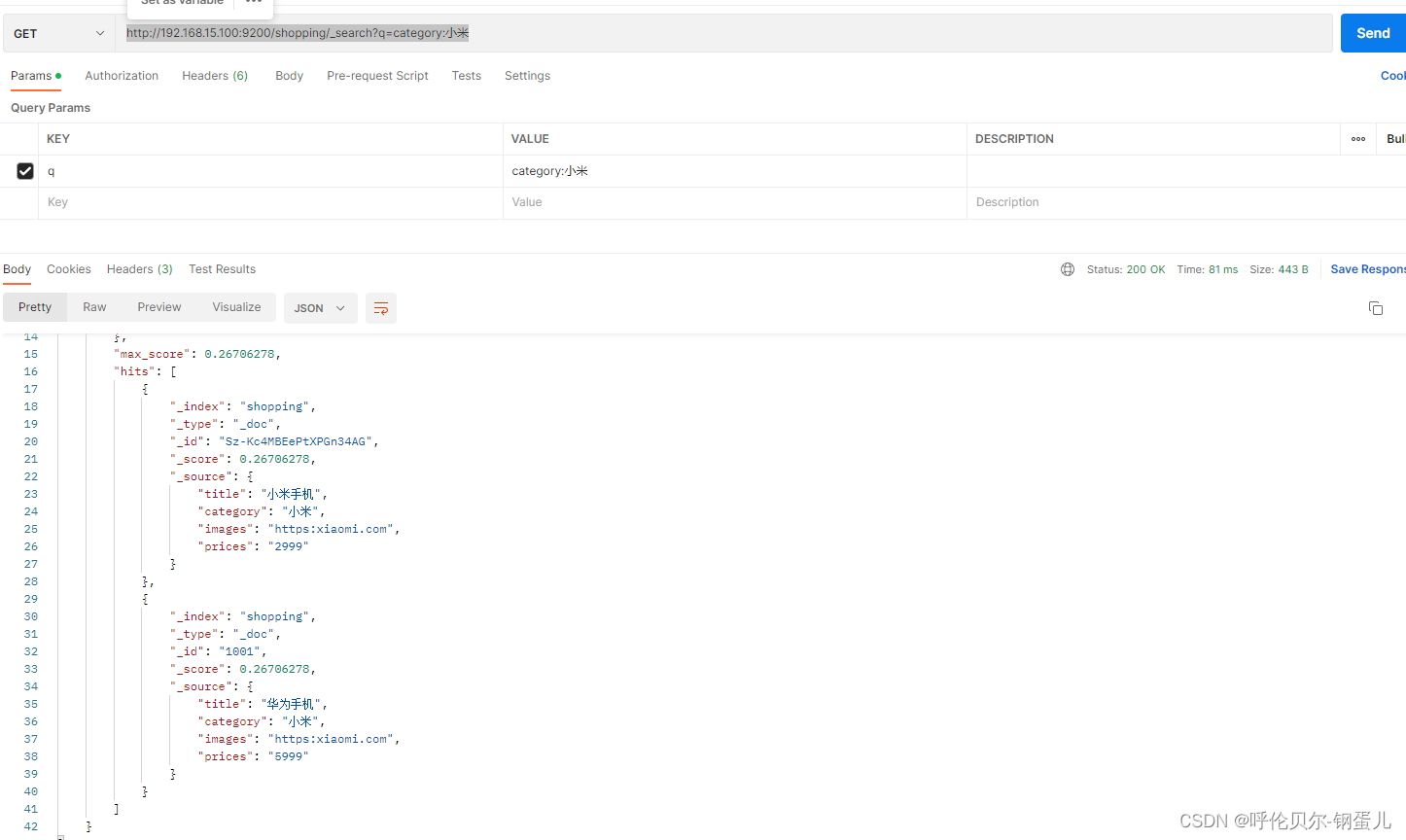Screen dimensions: 1406x840
Task: Click the Size: 443 B text
Action: click(x=1279, y=269)
